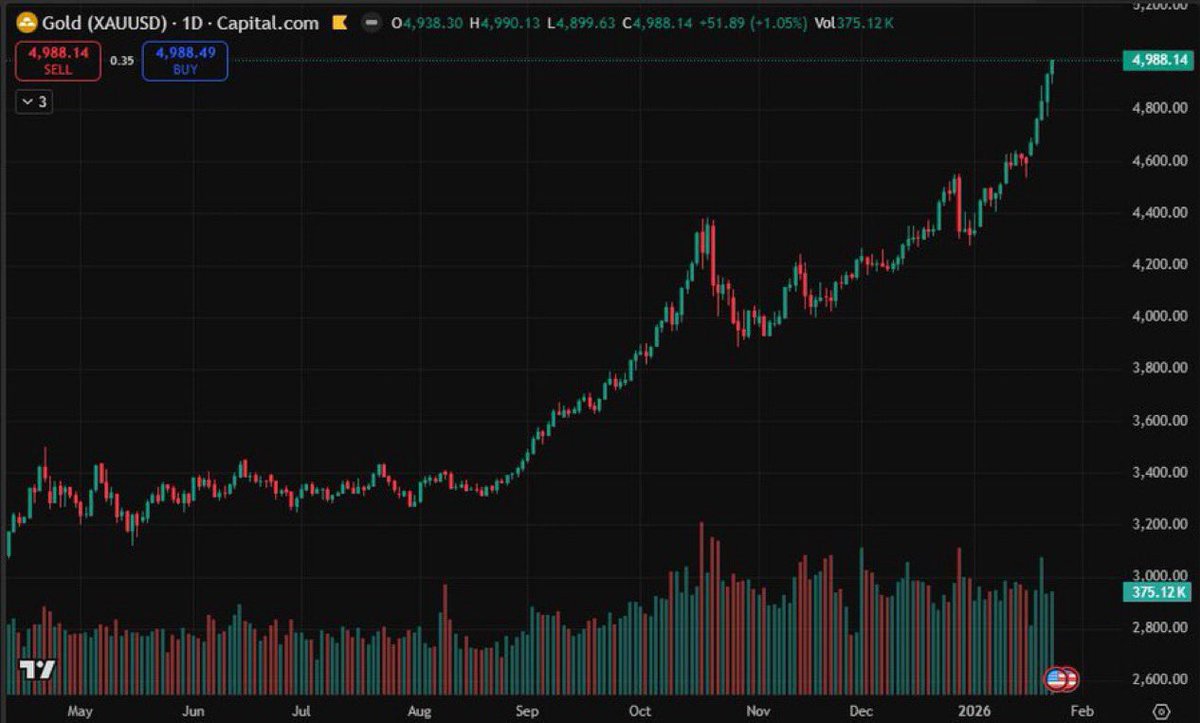Click the 3,000.00 price axis label

tap(1160, 576)
